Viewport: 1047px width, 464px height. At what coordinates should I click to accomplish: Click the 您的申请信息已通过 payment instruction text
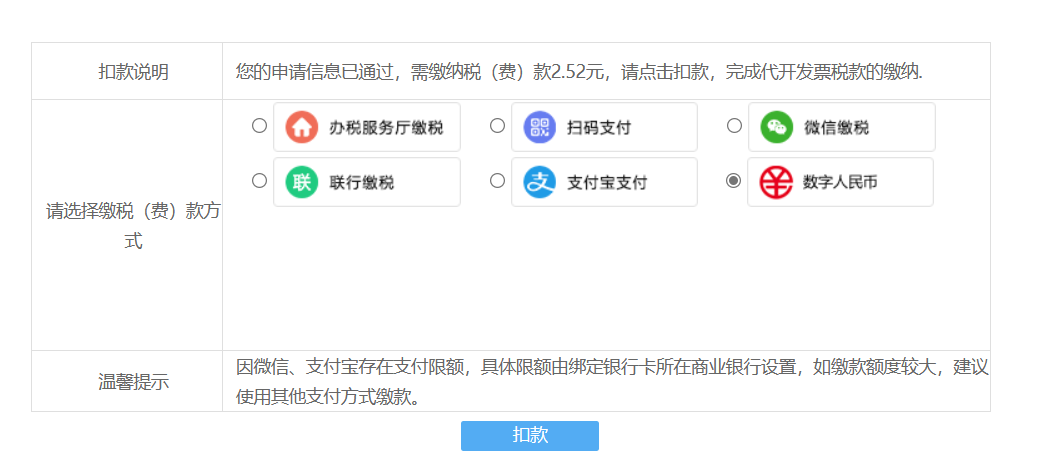pyautogui.click(x=579, y=72)
